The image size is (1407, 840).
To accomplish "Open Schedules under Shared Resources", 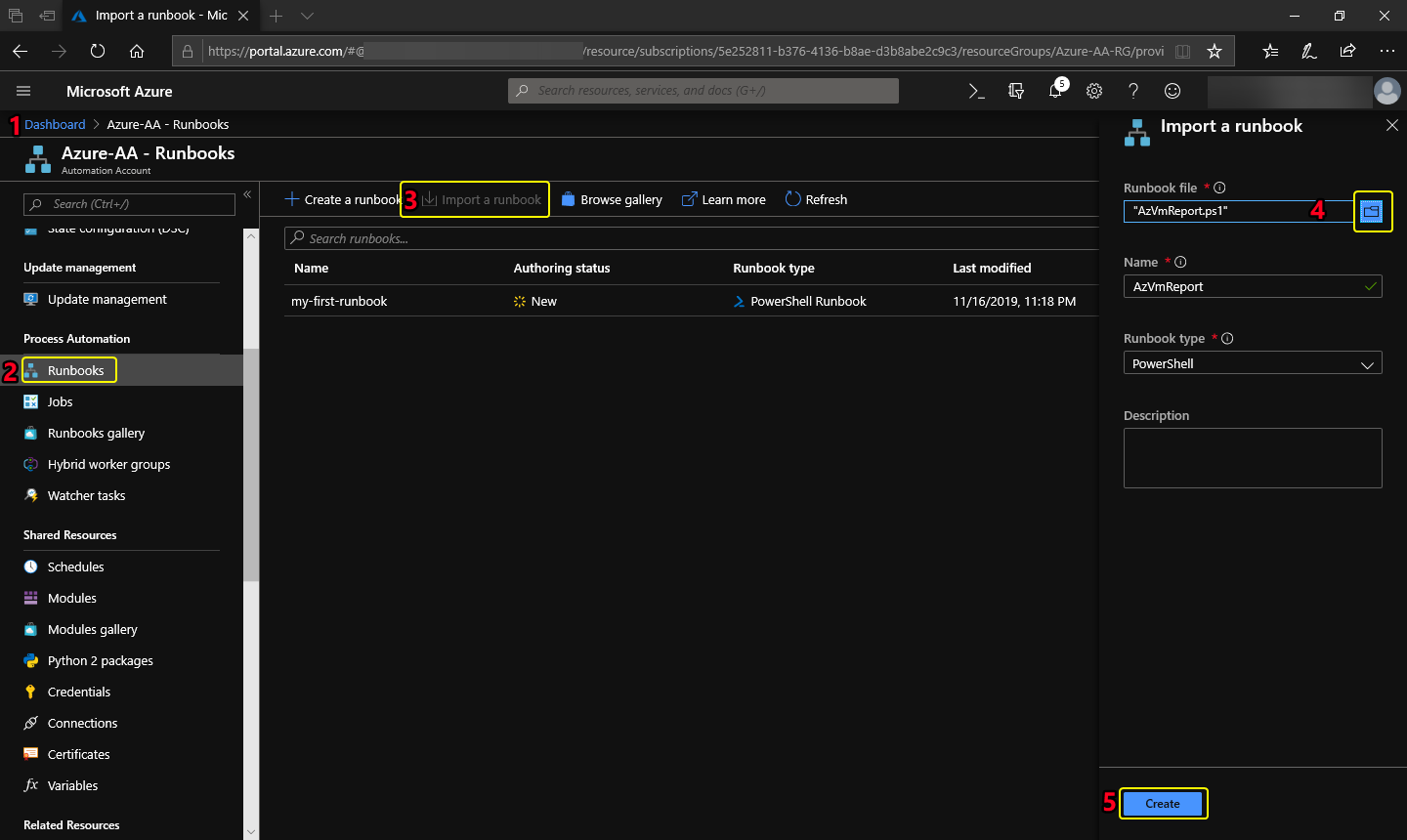I will click(x=75, y=567).
